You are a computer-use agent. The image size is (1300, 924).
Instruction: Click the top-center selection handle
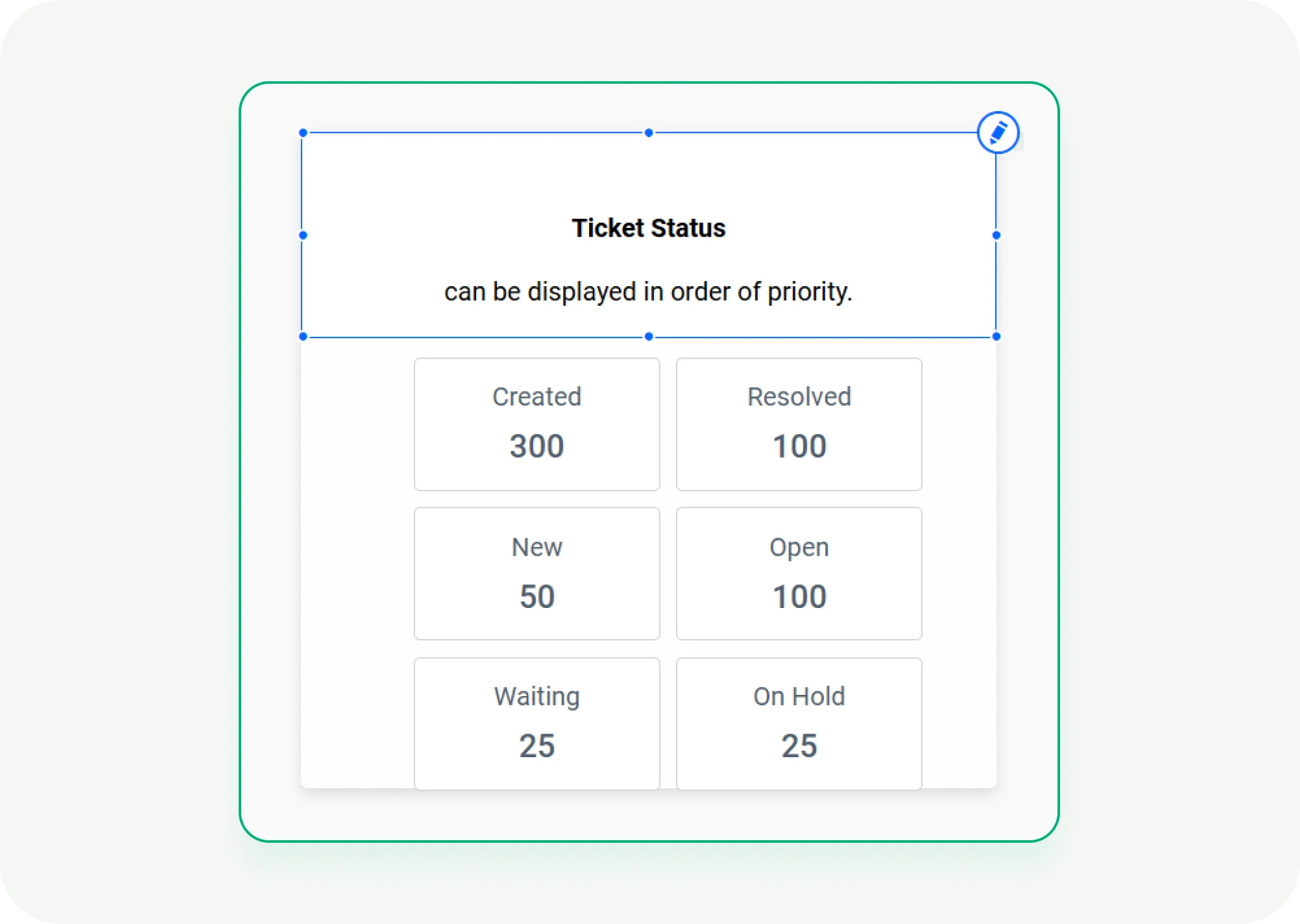[648, 132]
